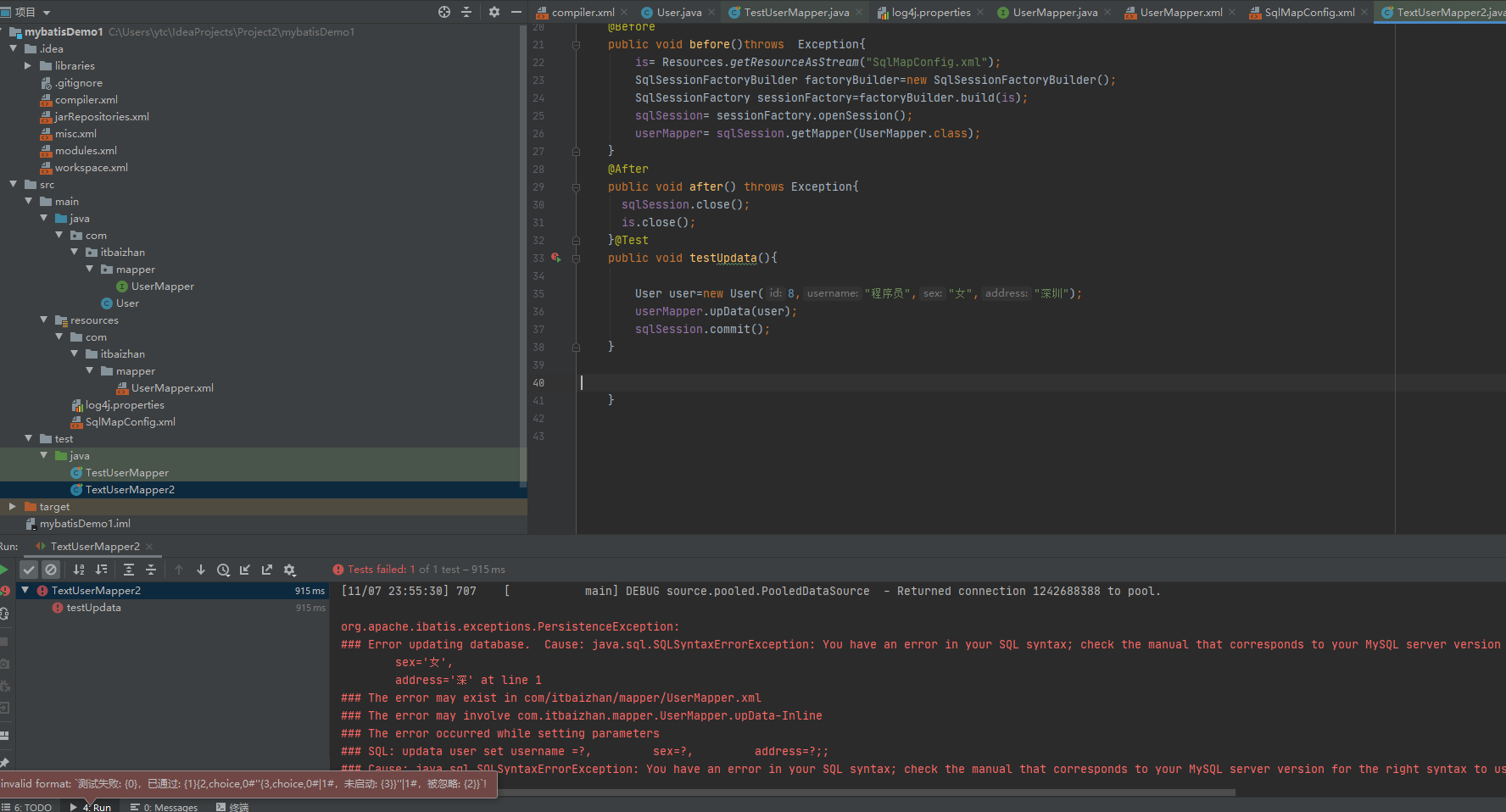1506x812 pixels.
Task: Click Project panel vertical scrollbar
Action: 523,254
